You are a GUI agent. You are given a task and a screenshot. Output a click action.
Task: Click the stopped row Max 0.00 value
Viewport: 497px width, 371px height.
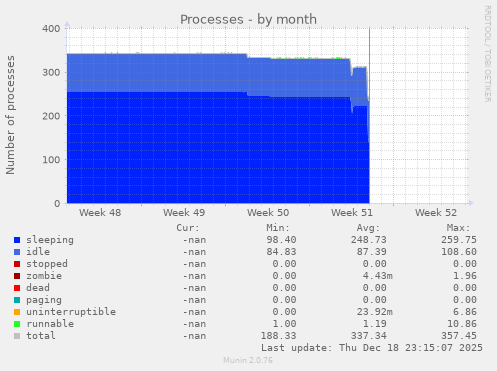click(465, 264)
